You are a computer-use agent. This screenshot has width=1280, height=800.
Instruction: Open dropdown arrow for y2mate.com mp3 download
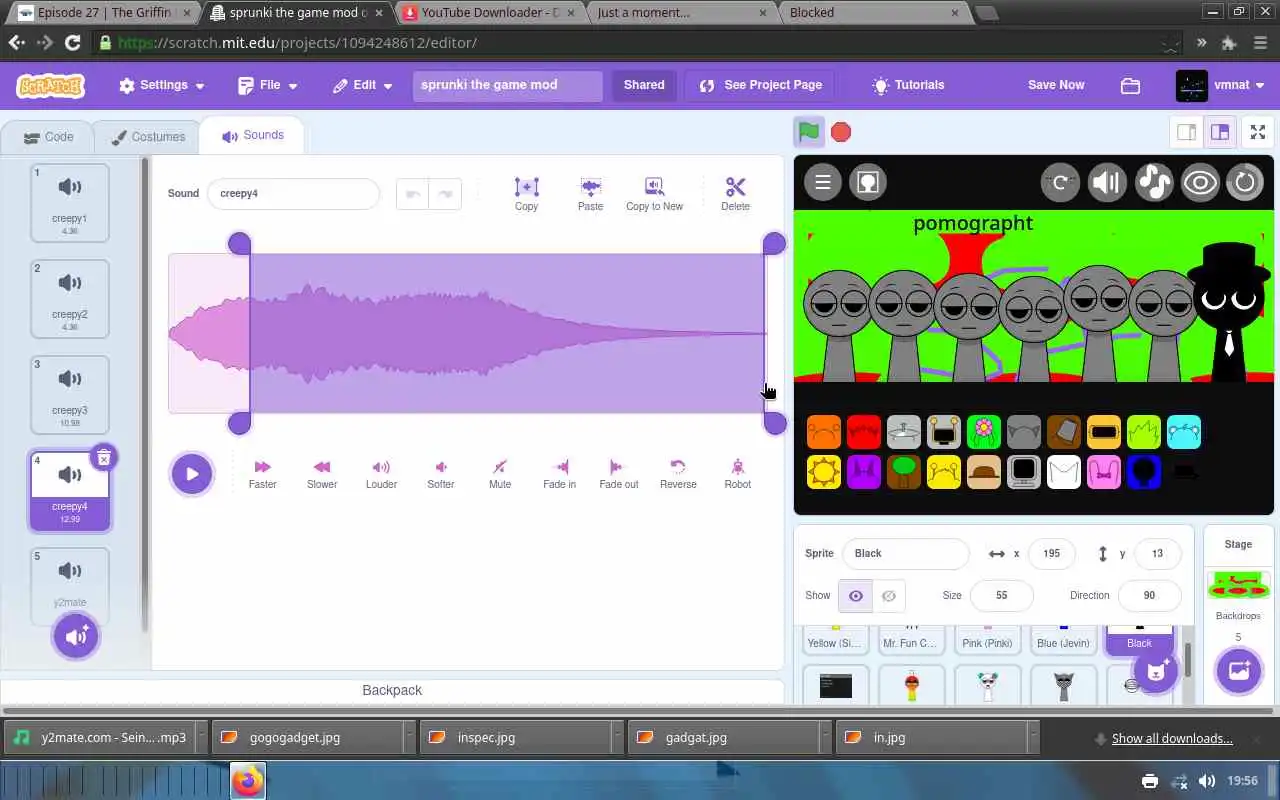coord(202,738)
